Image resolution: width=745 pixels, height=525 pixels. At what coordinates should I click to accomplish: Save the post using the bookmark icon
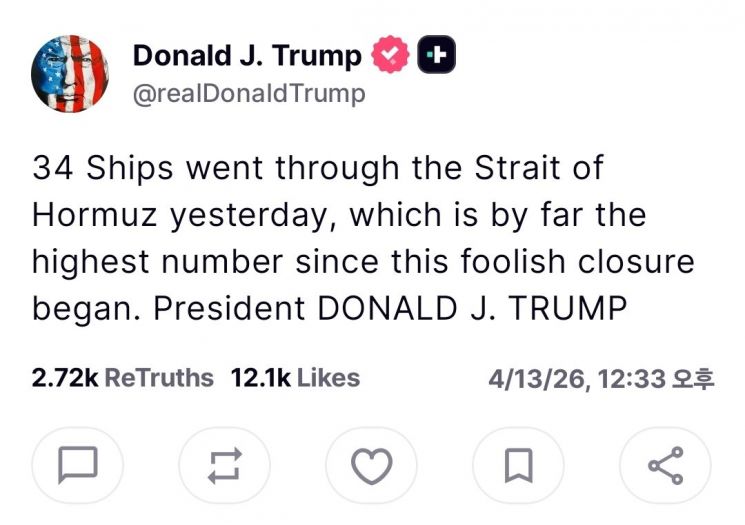coord(519,464)
